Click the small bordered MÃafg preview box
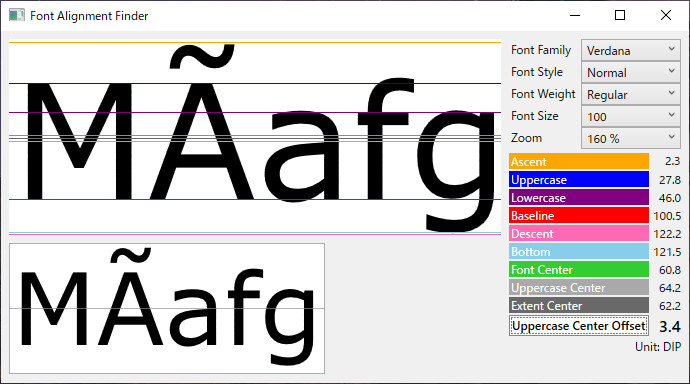The image size is (690, 384). pyautogui.click(x=167, y=308)
